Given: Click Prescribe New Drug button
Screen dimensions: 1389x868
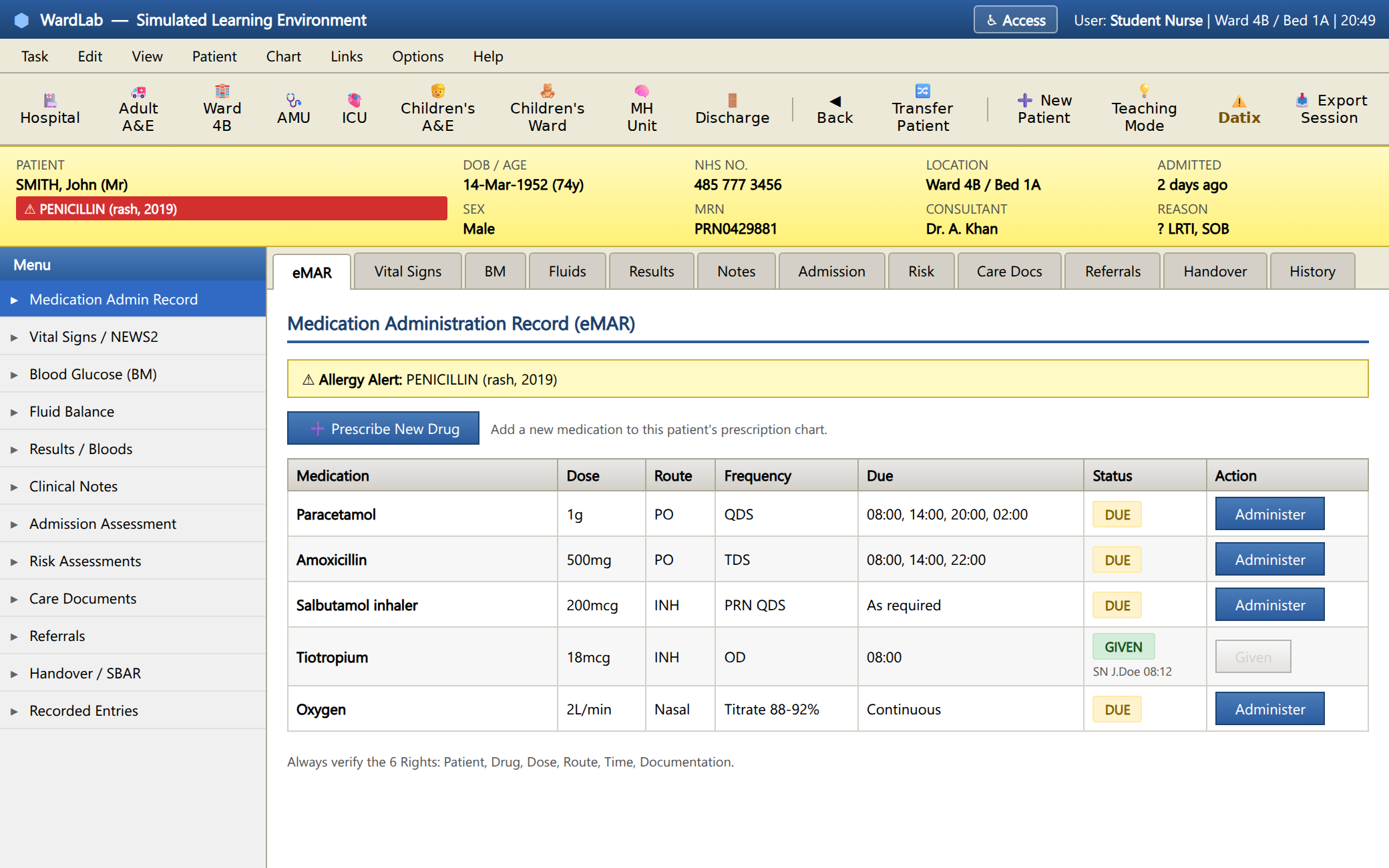Looking at the screenshot, I should point(383,428).
